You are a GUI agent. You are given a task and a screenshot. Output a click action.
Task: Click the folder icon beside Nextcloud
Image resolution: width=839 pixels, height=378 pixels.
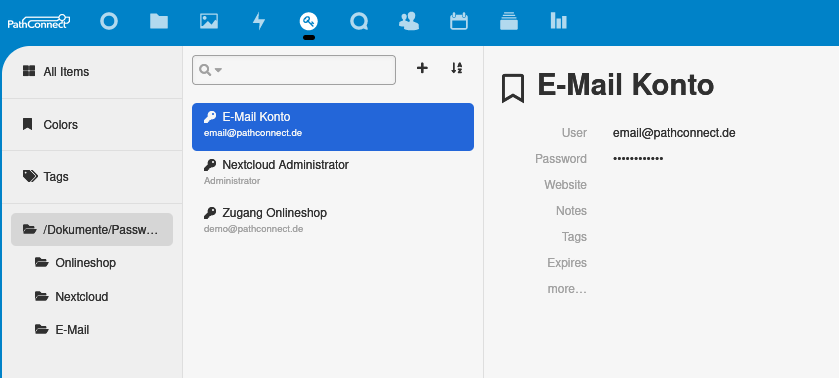coord(41,296)
